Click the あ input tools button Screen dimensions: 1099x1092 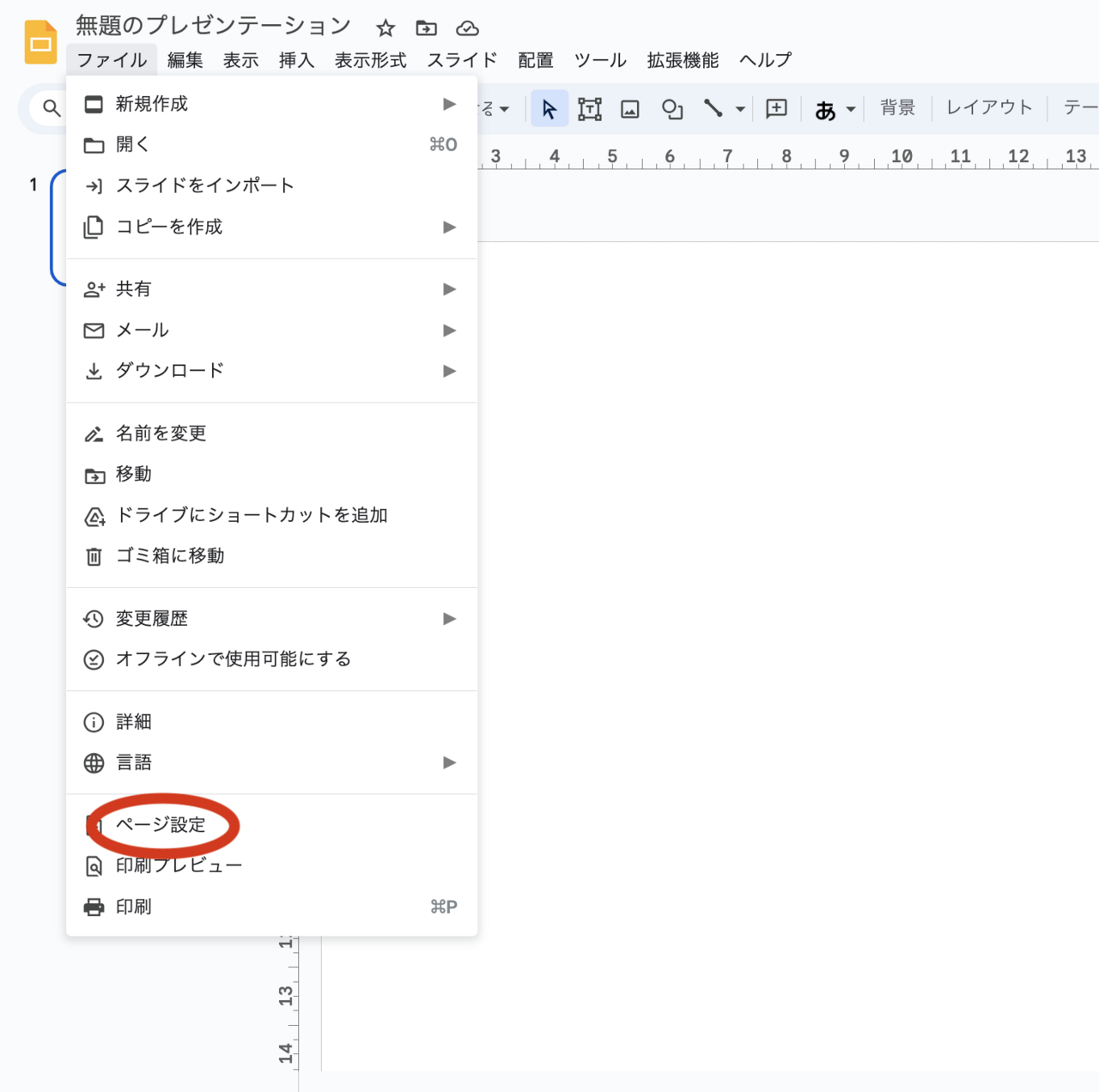(x=825, y=110)
